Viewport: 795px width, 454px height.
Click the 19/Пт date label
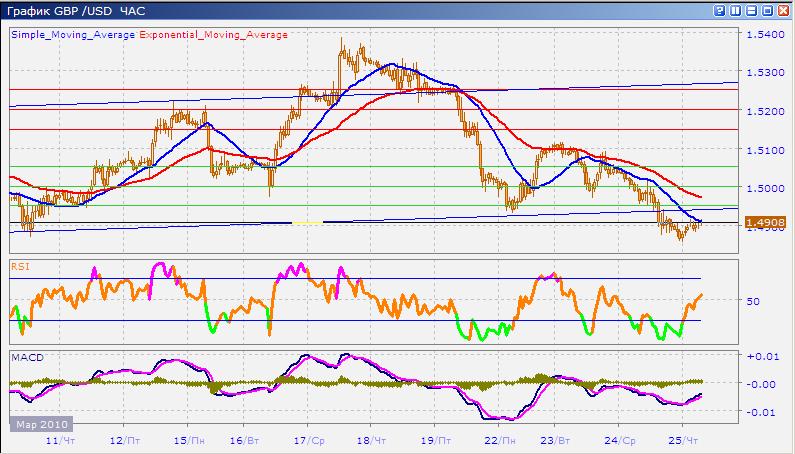[436, 440]
